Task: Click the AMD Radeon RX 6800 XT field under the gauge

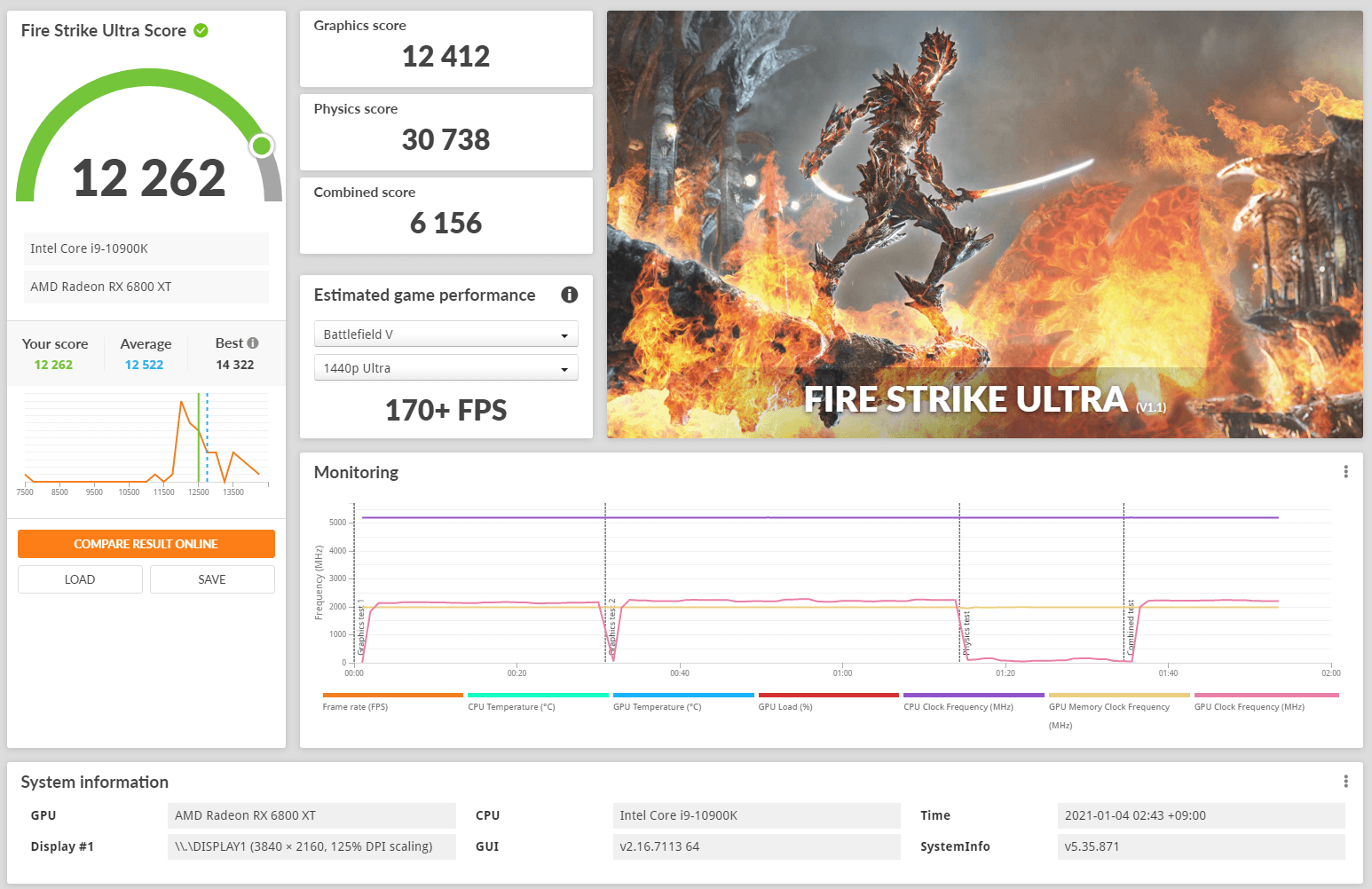Action: click(146, 287)
